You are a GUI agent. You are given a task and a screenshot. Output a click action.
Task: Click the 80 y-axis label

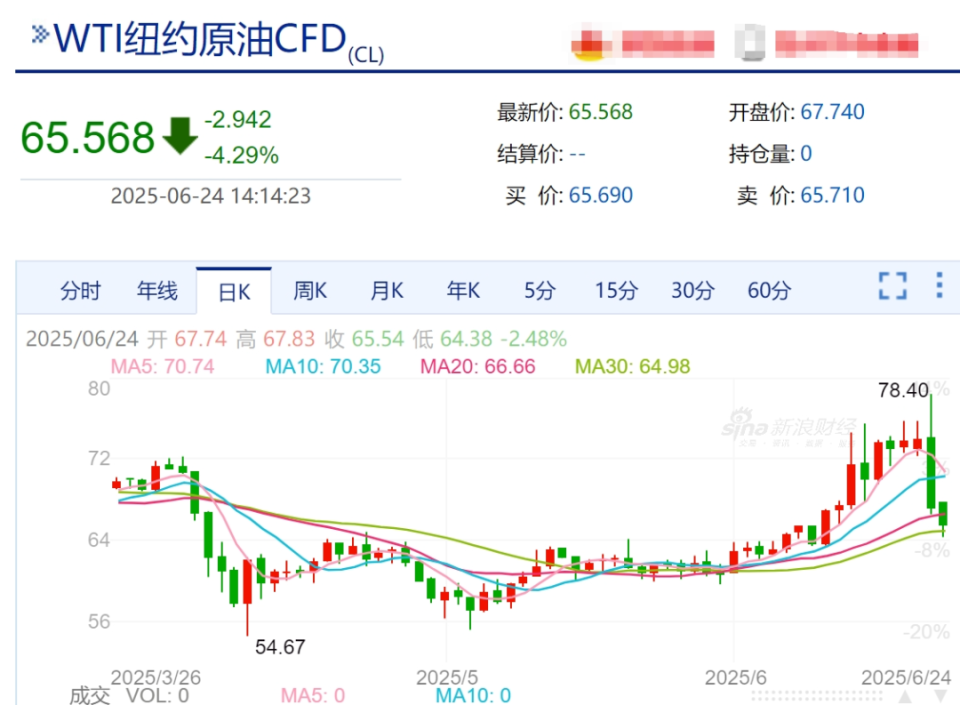coord(99,389)
